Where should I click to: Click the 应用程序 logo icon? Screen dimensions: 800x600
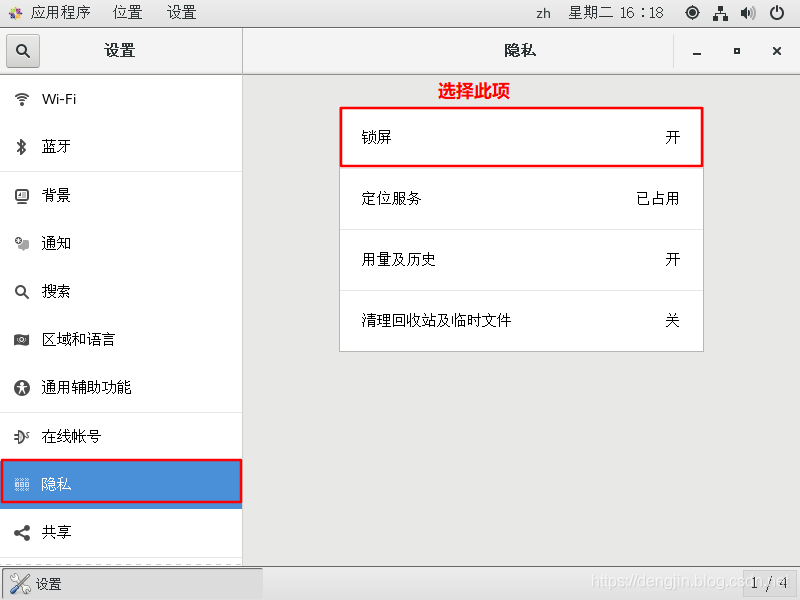(x=15, y=13)
